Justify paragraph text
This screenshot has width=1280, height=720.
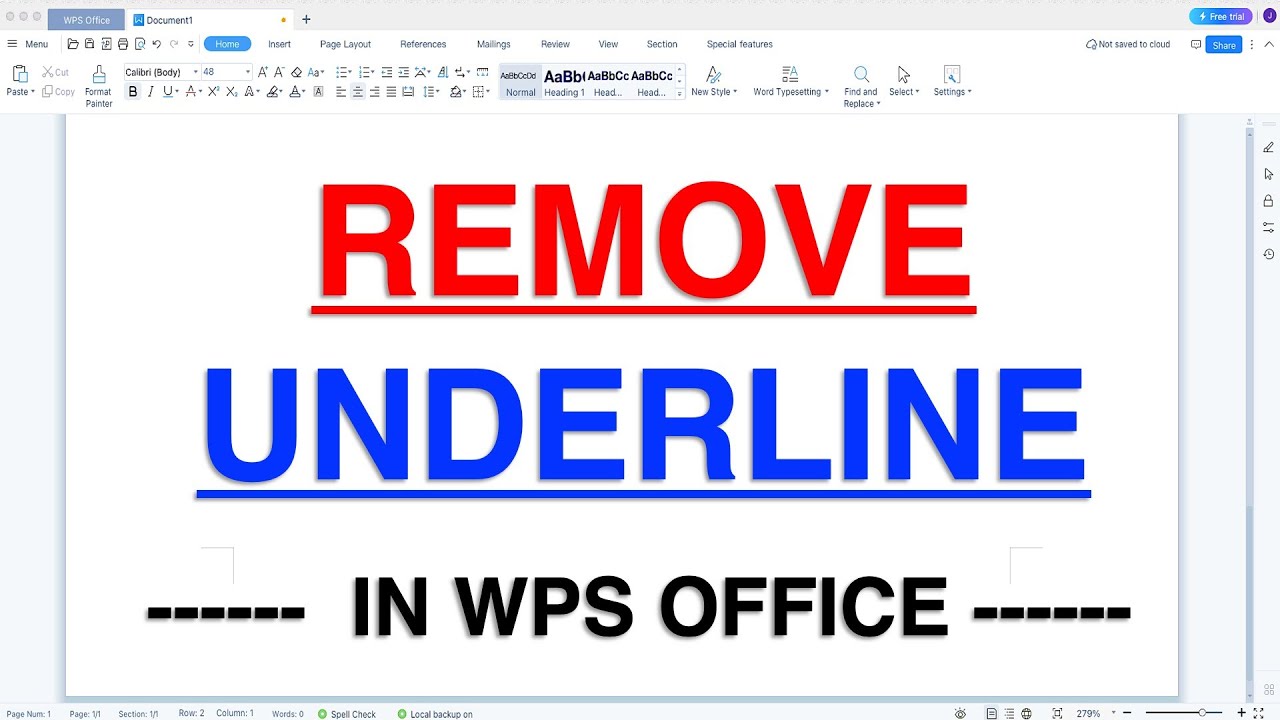click(391, 92)
